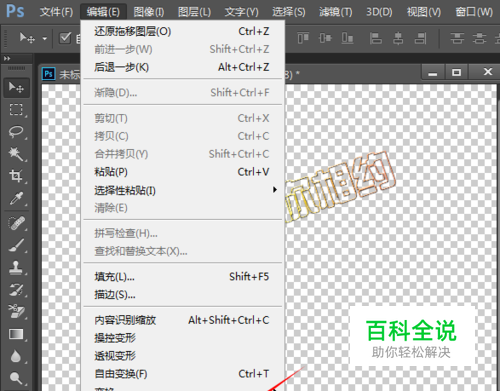Select the Clone Stamp tool
This screenshot has height=391, width=500.
click(x=16, y=267)
